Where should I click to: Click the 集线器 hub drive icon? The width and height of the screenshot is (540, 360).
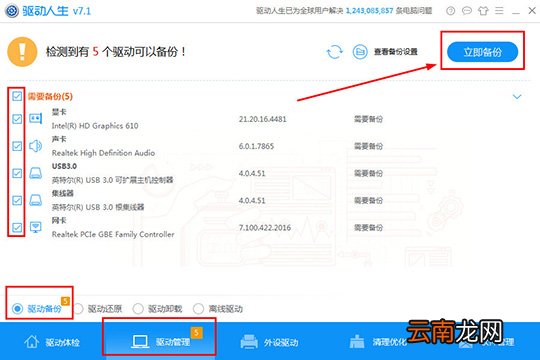tap(35, 200)
